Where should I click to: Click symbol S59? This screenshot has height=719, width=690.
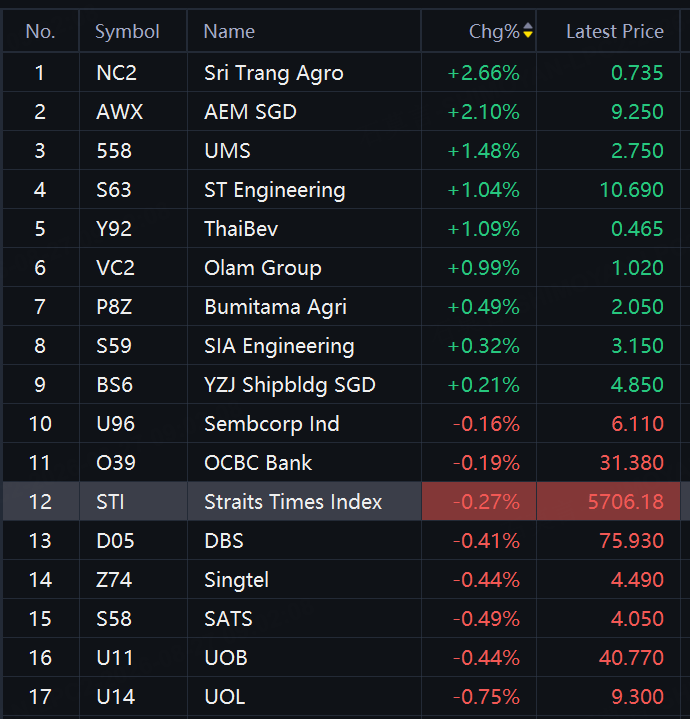(114, 346)
